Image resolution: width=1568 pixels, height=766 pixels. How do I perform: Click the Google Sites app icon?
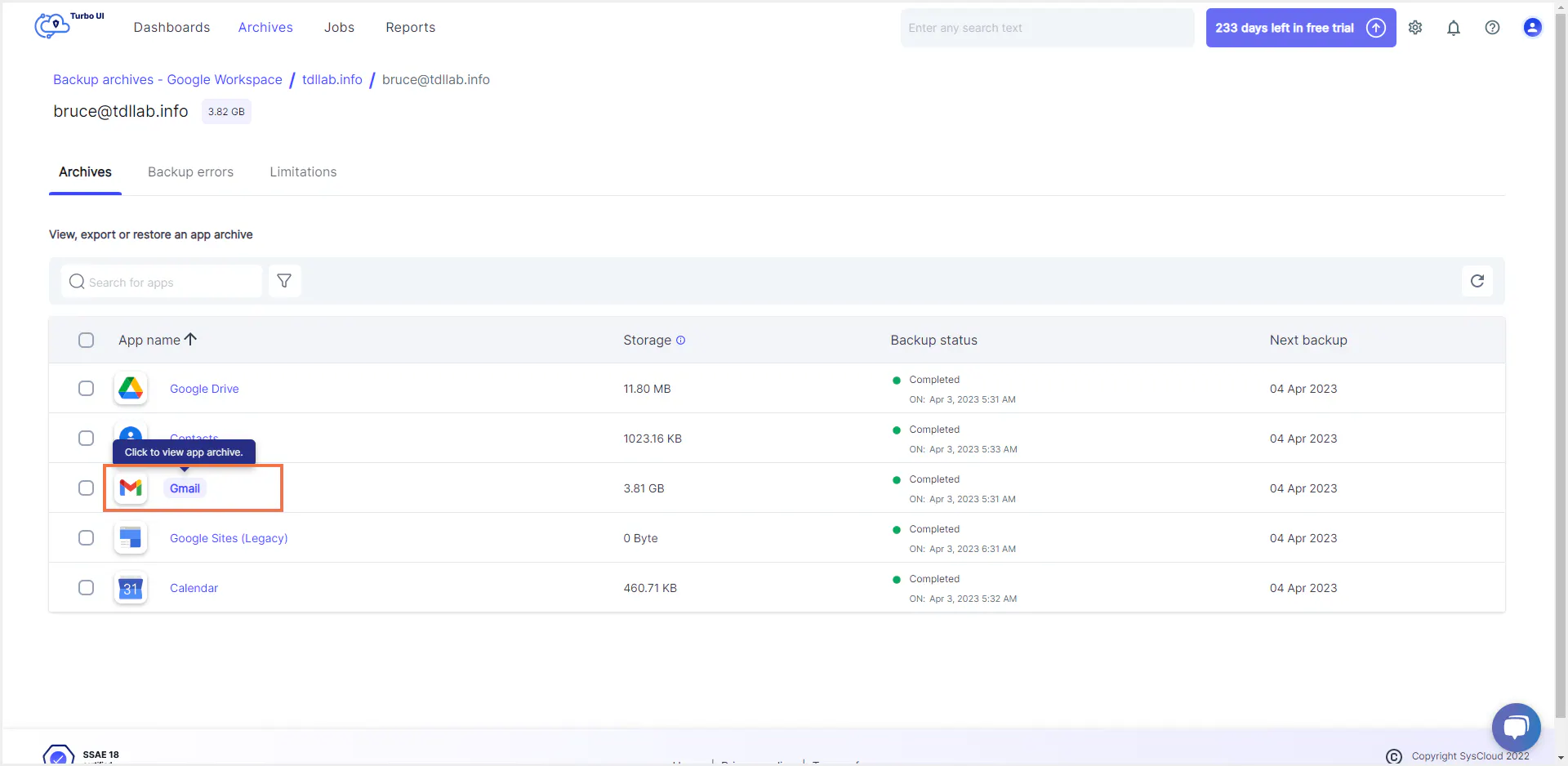click(x=131, y=538)
